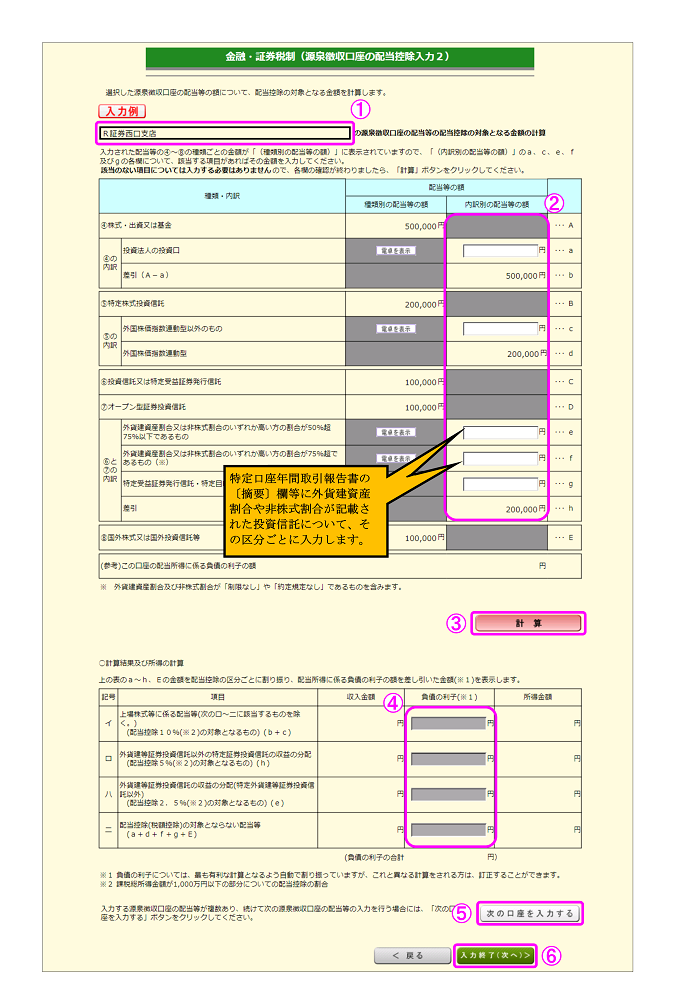
Task: Click the 負債の利子 field in row ハ
Action: pyautogui.click(x=448, y=794)
